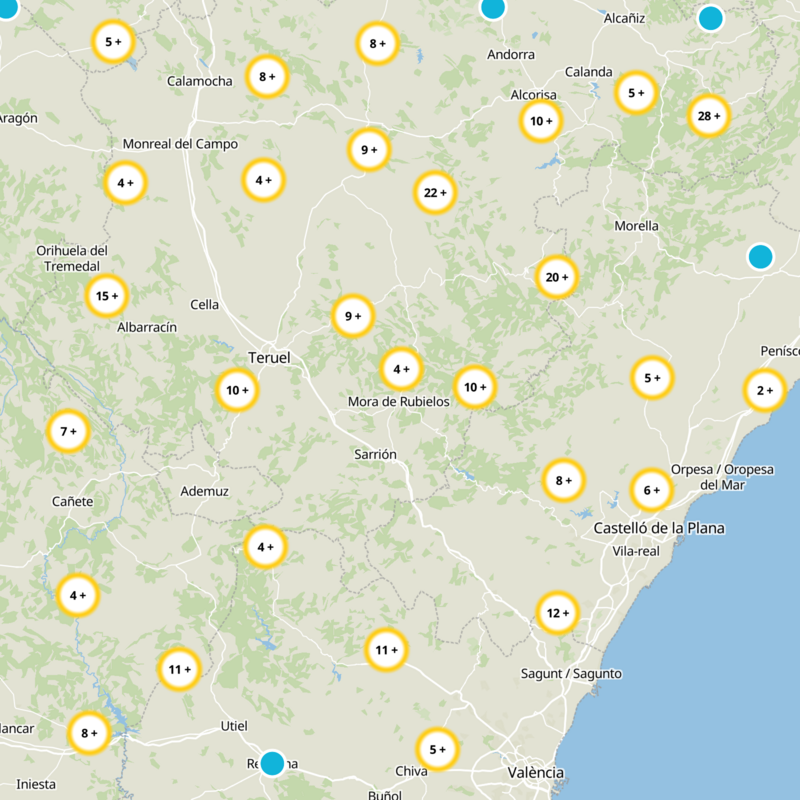The width and height of the screenshot is (800, 800).
Task: Select the 20+ cluster north of Morella
Action: tap(556, 279)
